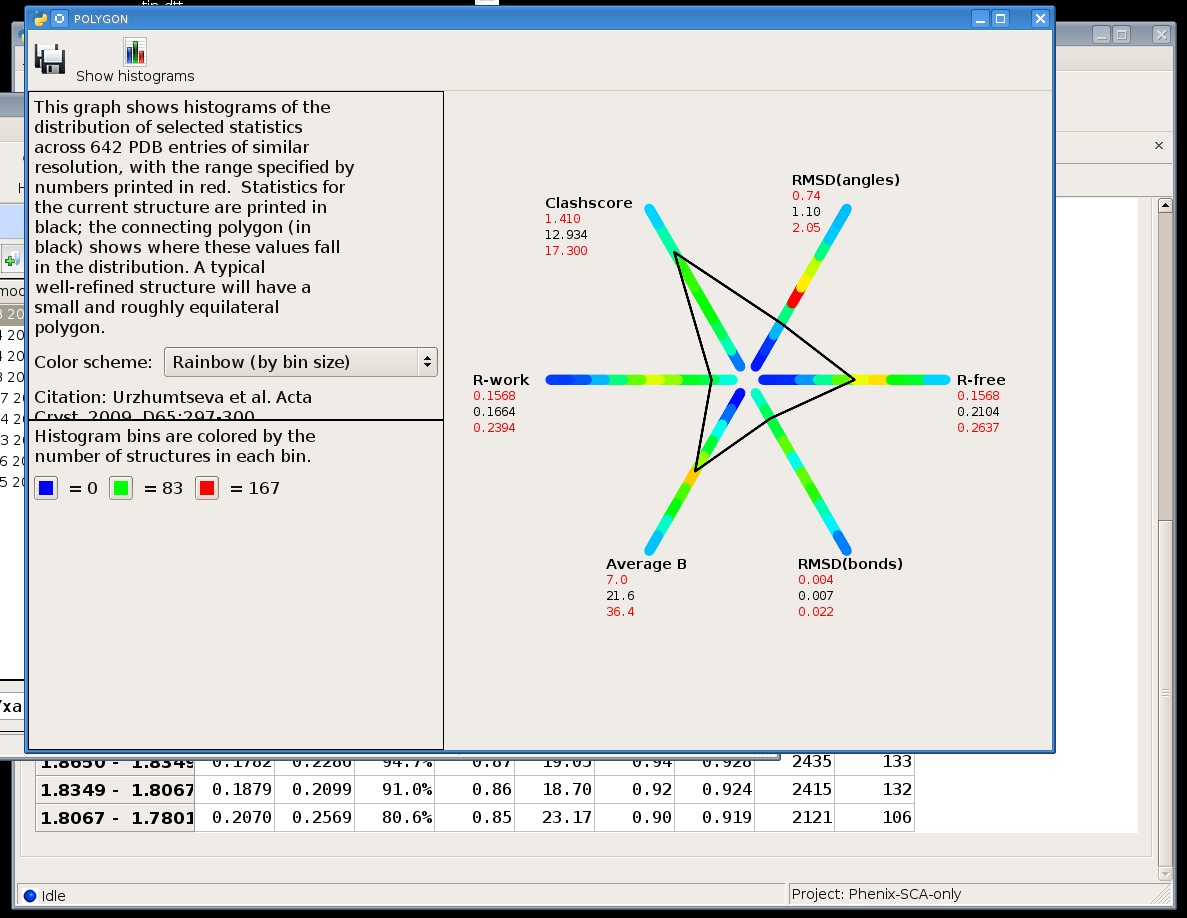Click the R-free histogram bar

tap(853, 380)
